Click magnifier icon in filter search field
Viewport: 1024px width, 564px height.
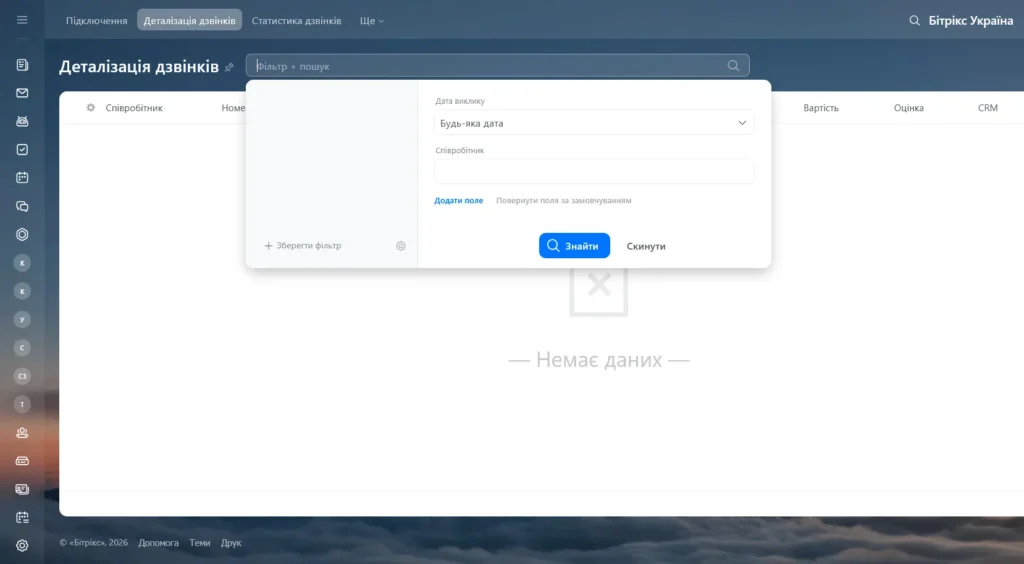click(733, 65)
